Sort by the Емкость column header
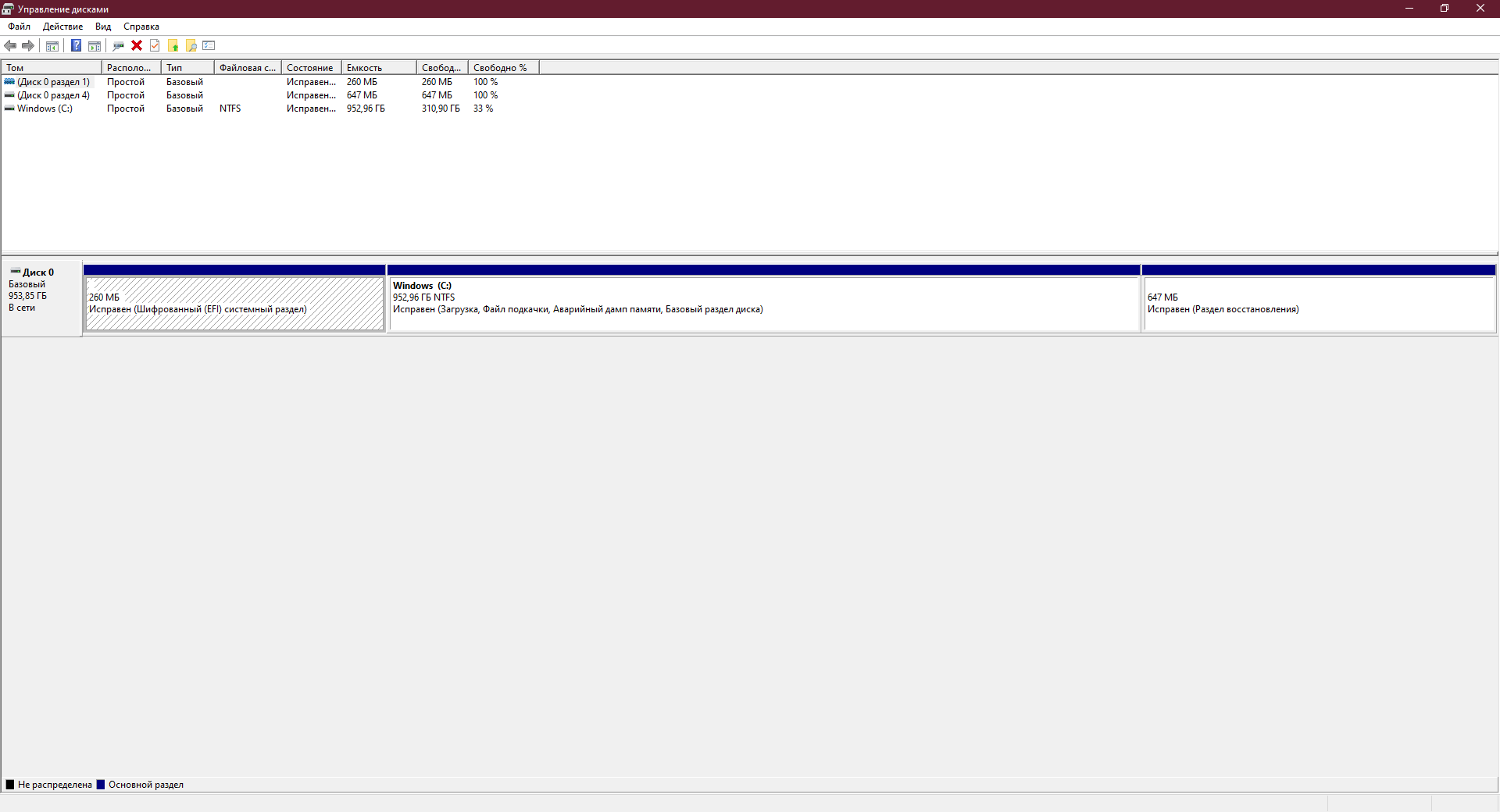Screen dimensions: 1500x812 click(379, 68)
